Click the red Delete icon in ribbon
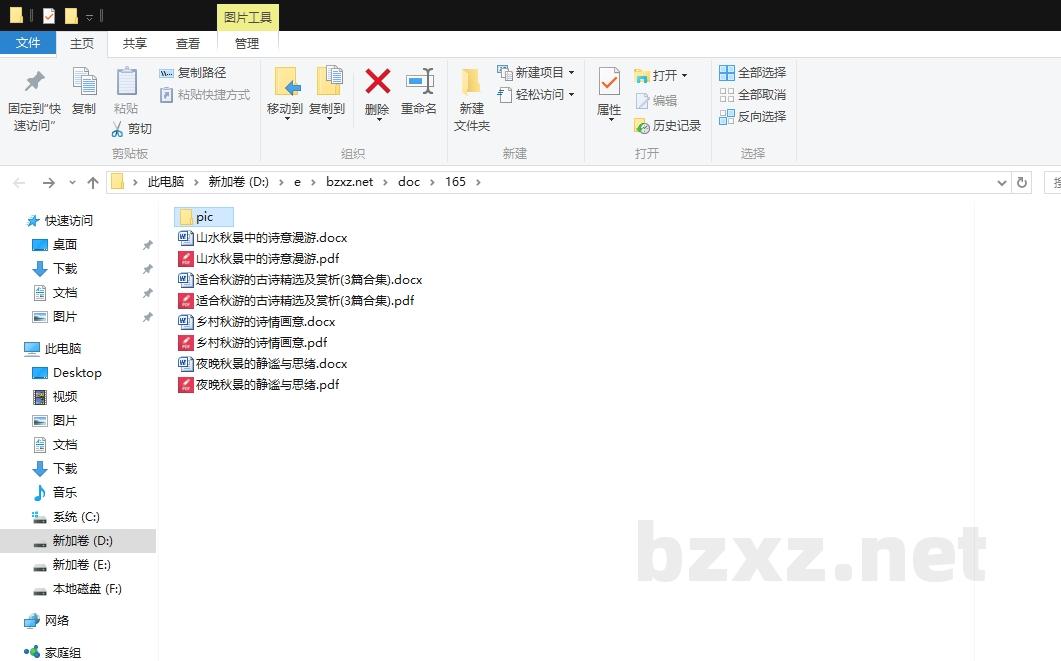Image resolution: width=1061 pixels, height=661 pixels. coord(377,82)
